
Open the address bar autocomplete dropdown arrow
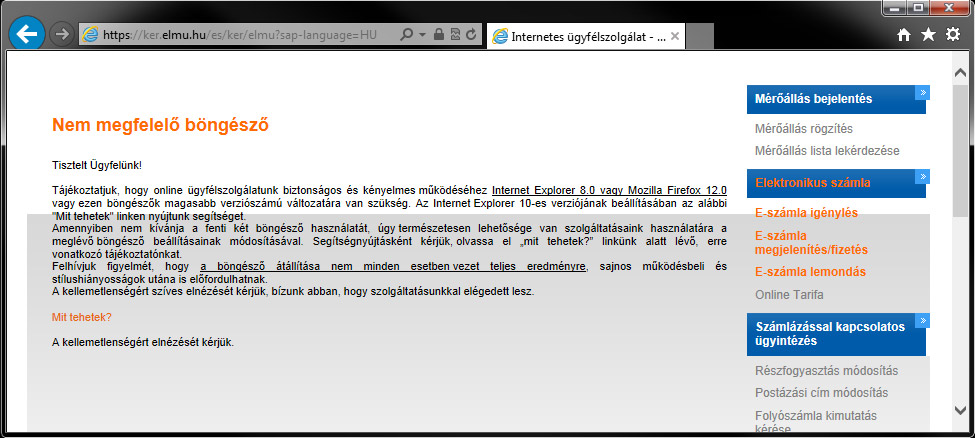(423, 35)
